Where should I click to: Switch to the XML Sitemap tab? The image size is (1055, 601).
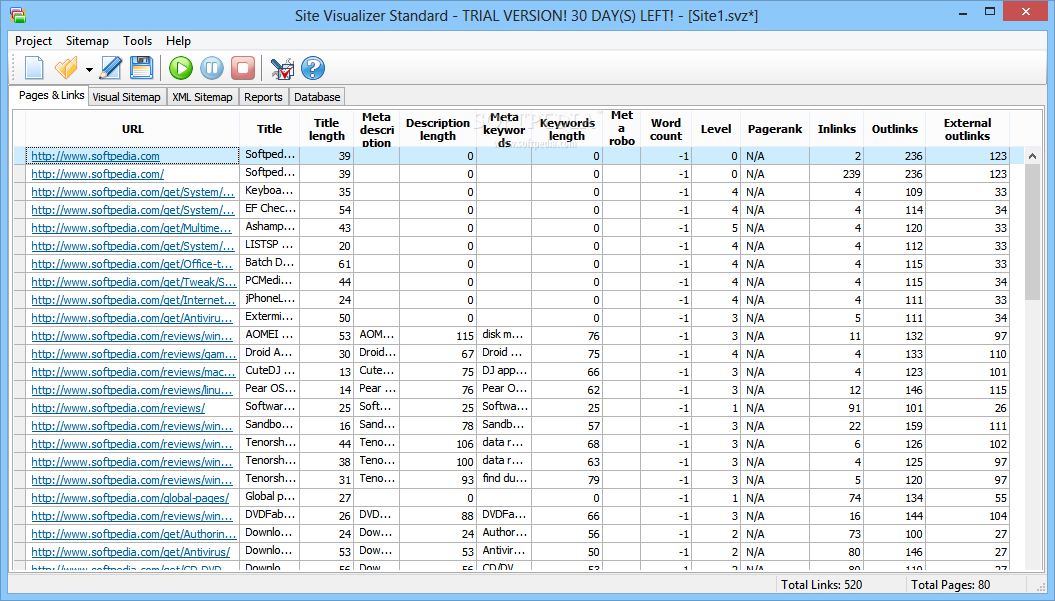point(202,97)
